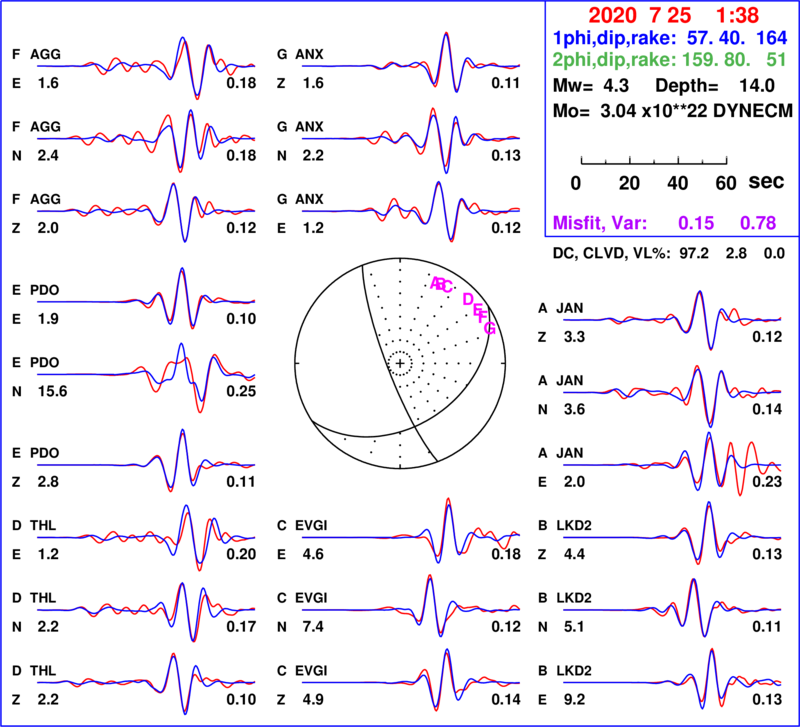
Task: Click the 'Mw= 4.3' magnitude value
Action: [591, 86]
